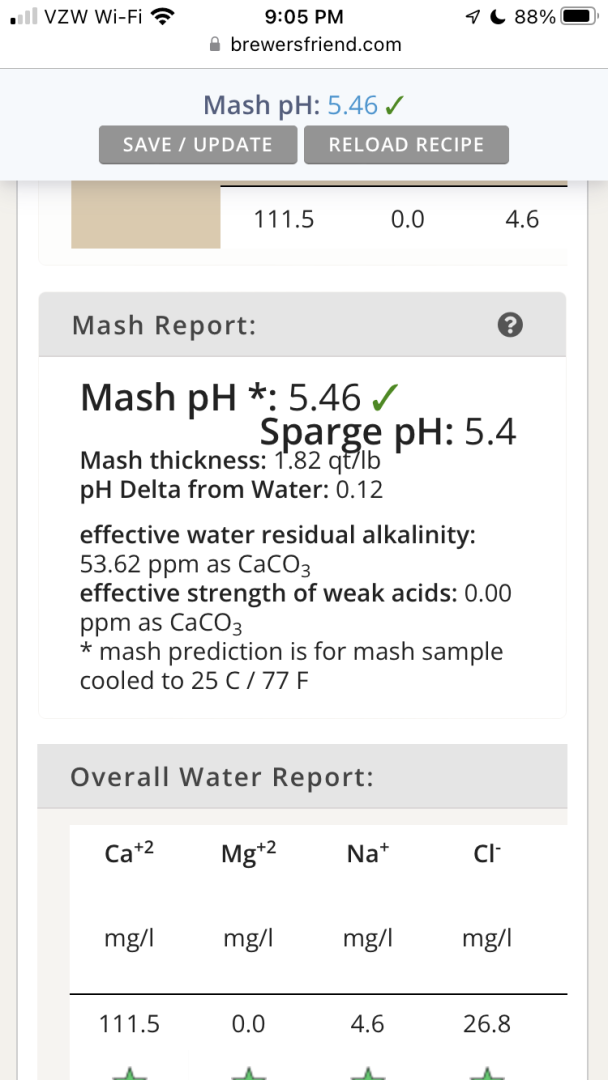The image size is (608, 1080).
Task: Tap the Cl- column header
Action: pos(487,853)
